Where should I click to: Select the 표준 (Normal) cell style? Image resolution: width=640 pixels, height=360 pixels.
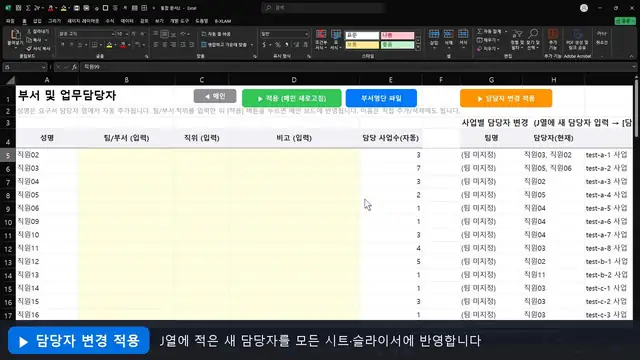point(362,36)
